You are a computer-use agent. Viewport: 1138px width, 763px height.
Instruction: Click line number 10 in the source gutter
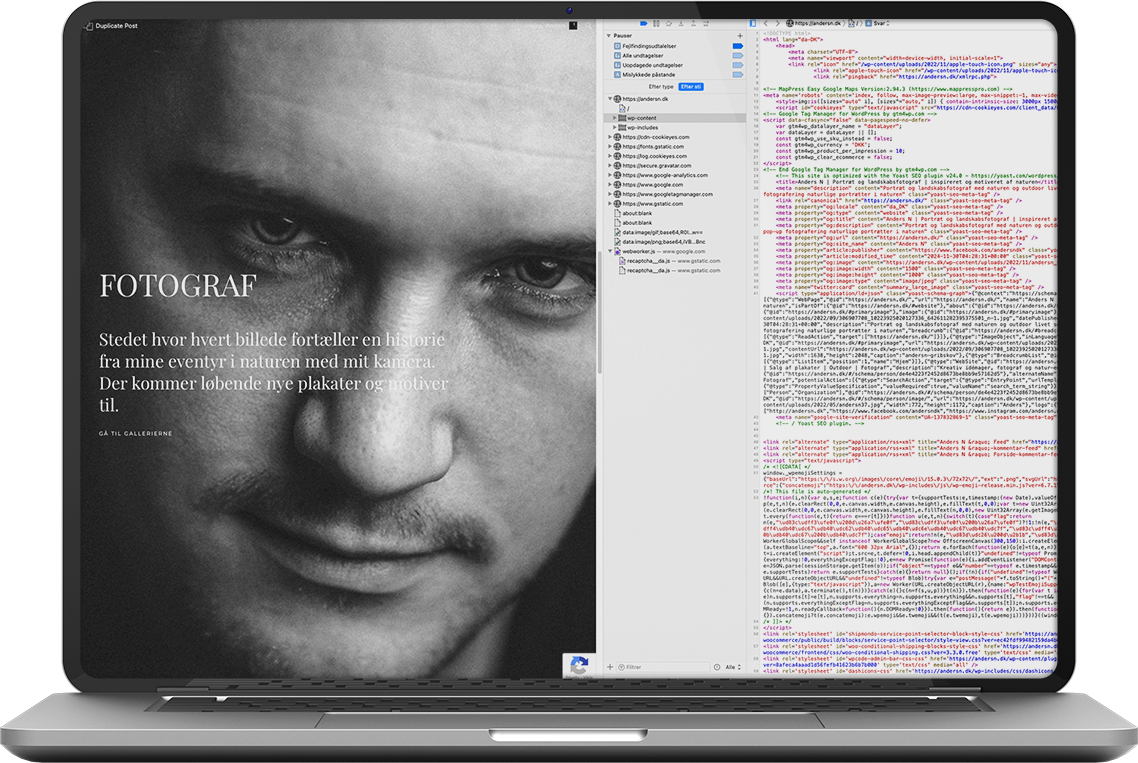pyautogui.click(x=756, y=89)
